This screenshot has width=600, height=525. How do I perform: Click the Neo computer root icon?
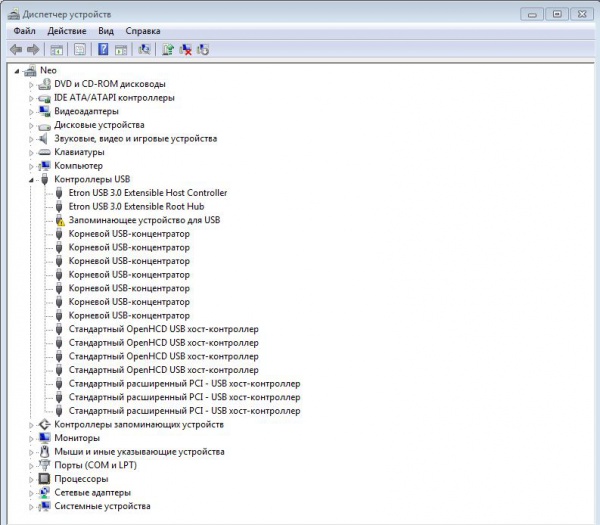point(30,70)
